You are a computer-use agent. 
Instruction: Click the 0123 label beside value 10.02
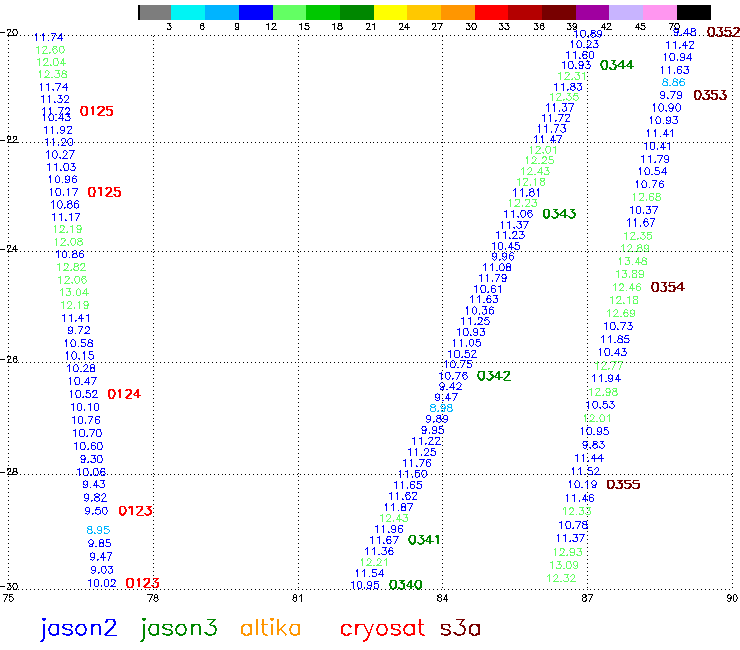pyautogui.click(x=143, y=583)
